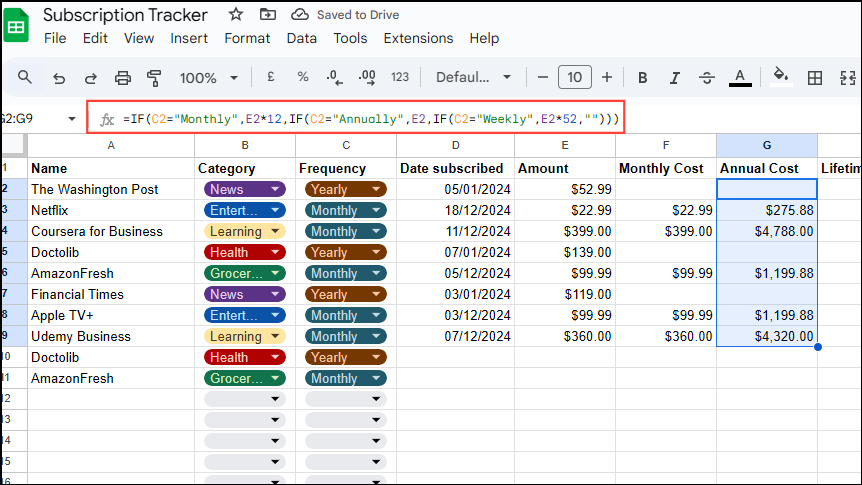This screenshot has width=862, height=485.
Task: Open the Extensions menu
Action: (x=418, y=38)
